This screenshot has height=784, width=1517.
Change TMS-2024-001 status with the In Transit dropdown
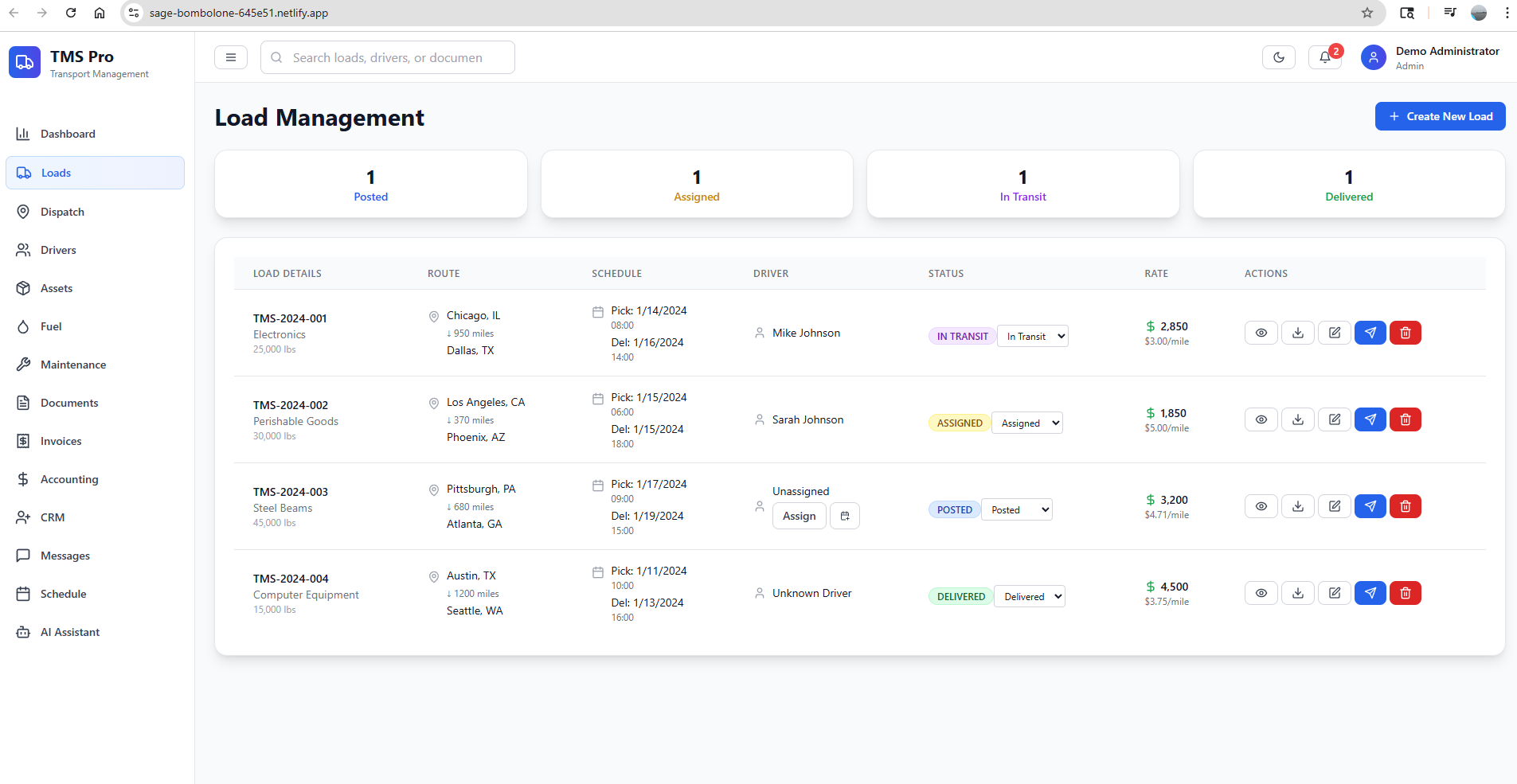1032,335
